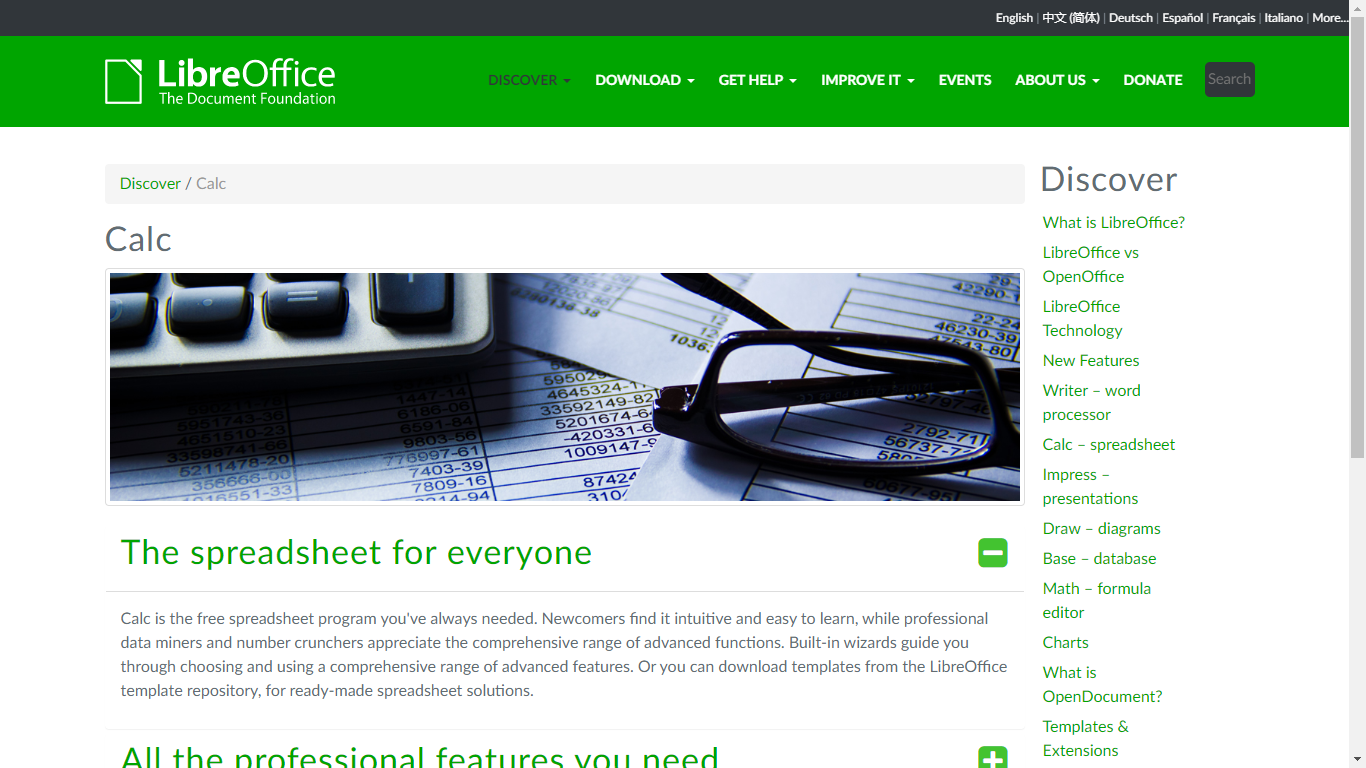Click the 'Discover' sidebar heading

pyautogui.click(x=1109, y=180)
